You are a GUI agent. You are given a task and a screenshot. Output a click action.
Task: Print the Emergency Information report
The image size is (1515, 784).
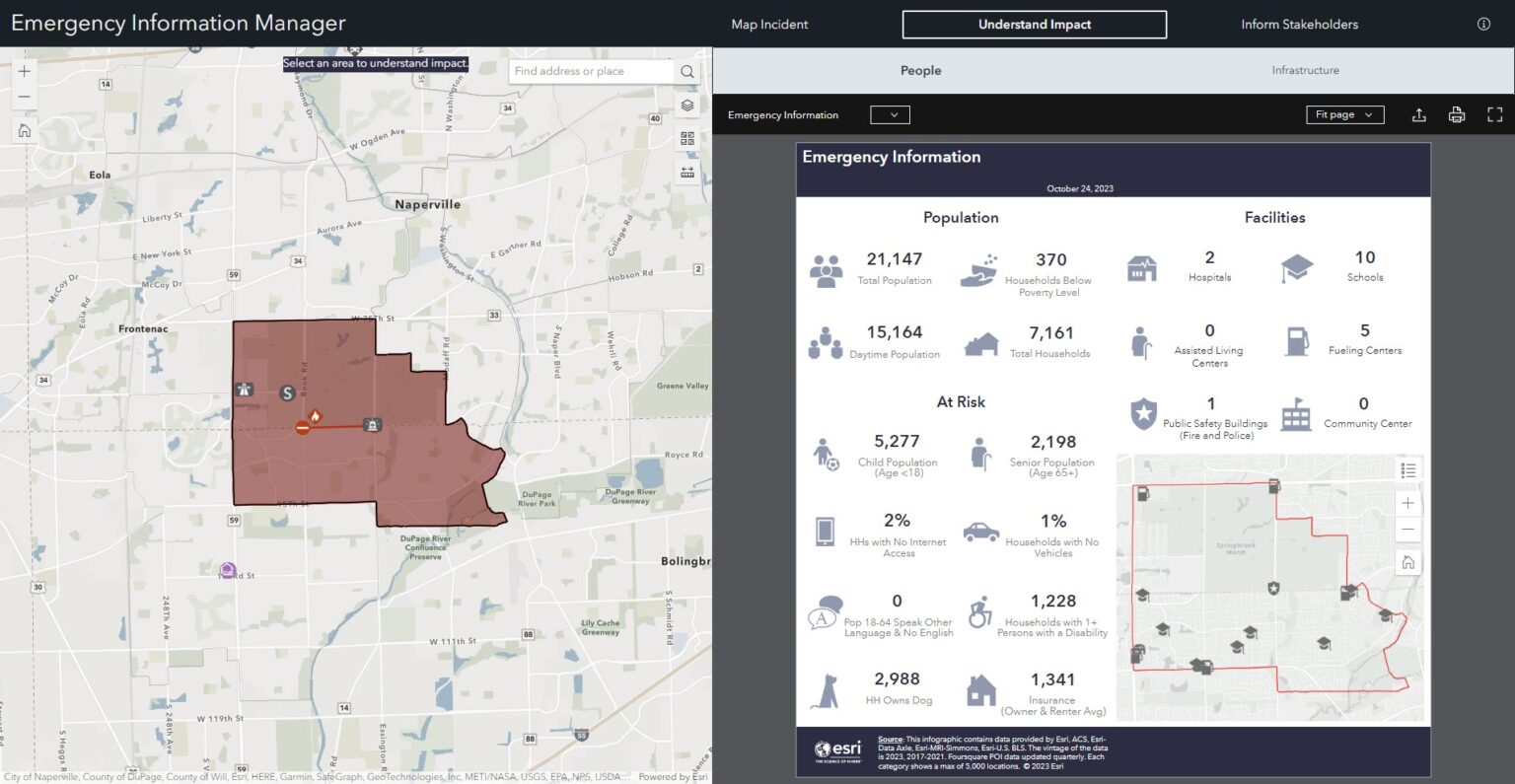[x=1457, y=114]
